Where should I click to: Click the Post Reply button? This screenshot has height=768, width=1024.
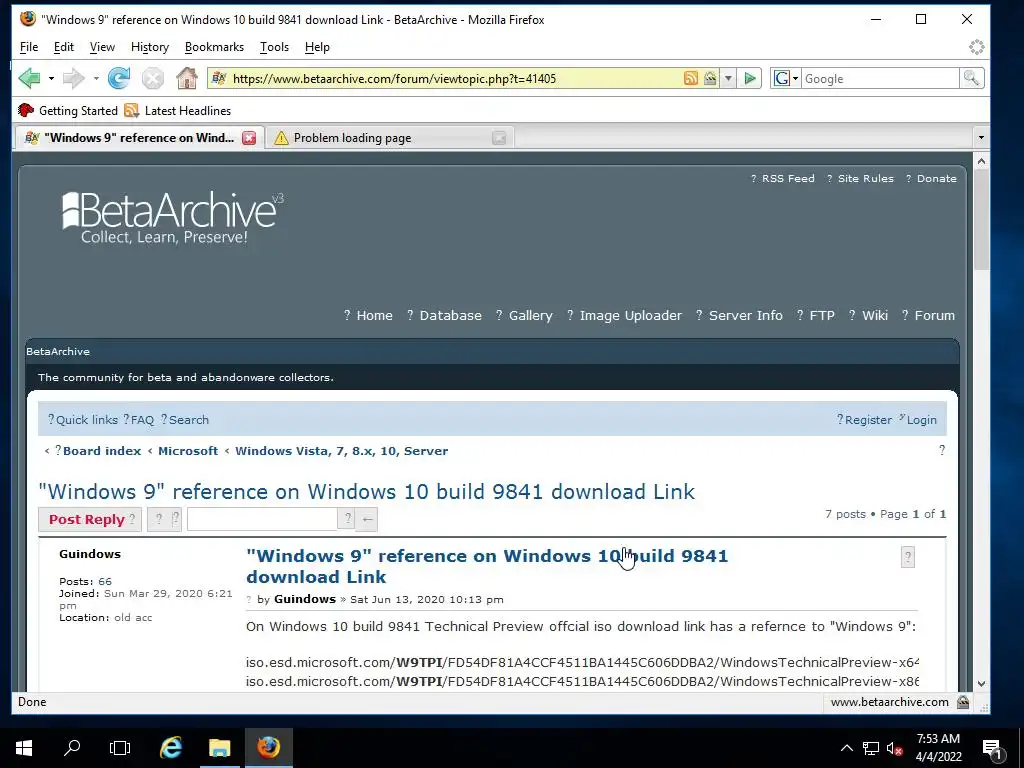coord(89,519)
